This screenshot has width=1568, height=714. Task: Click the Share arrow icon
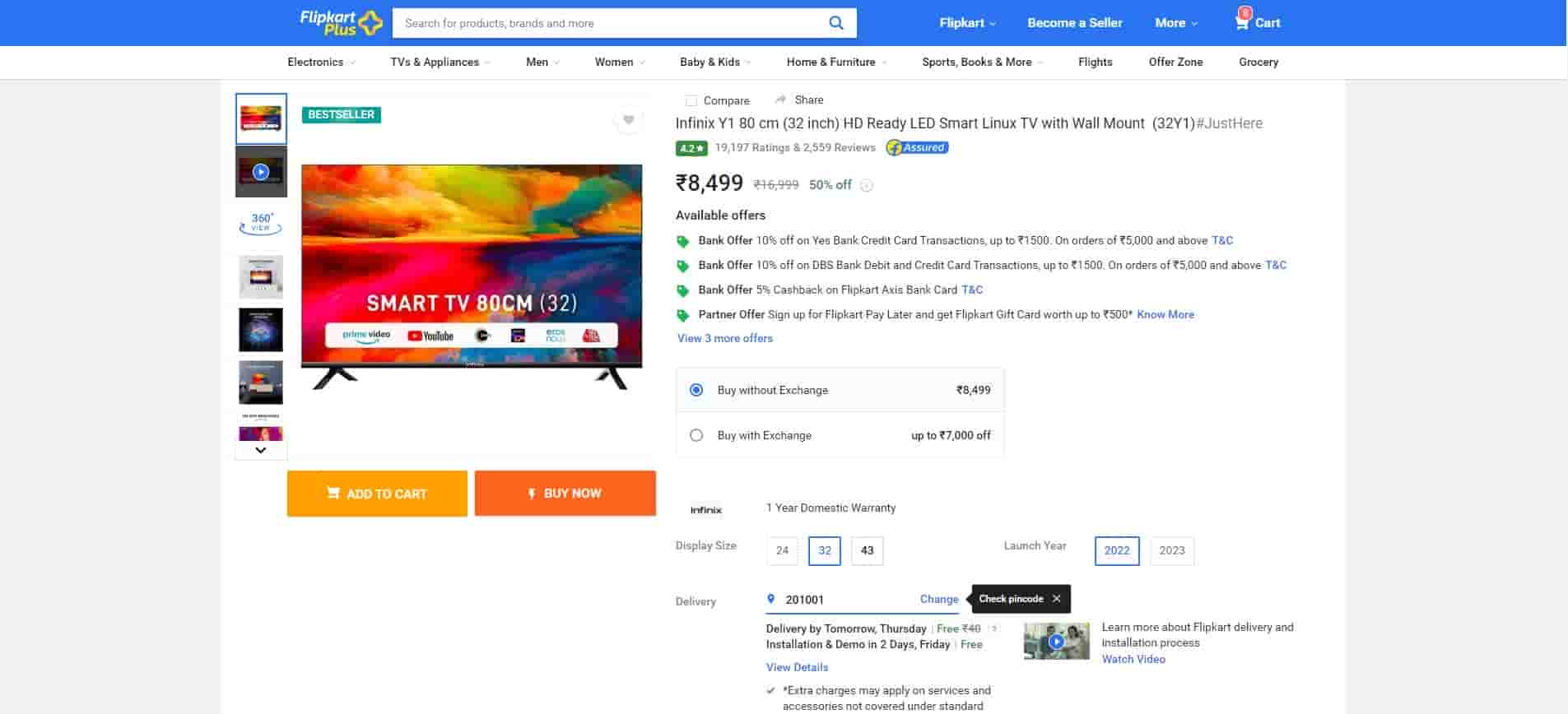tap(780, 100)
